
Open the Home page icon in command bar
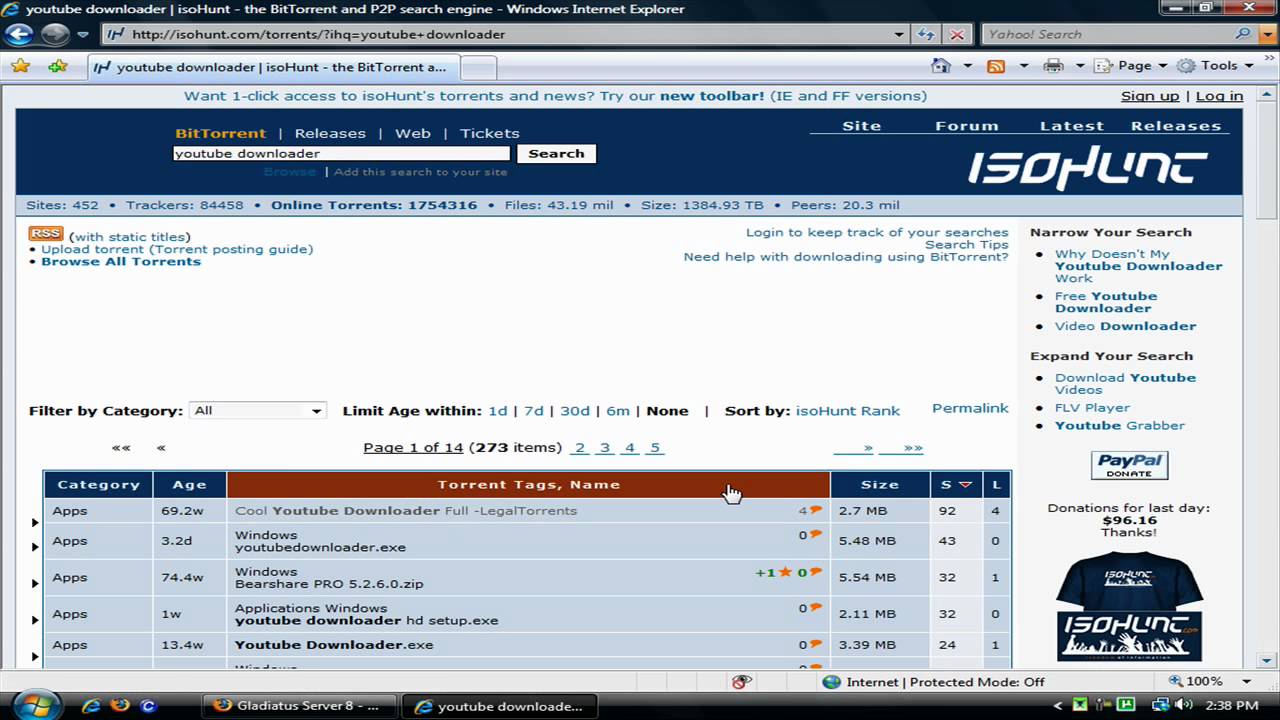tap(941, 66)
